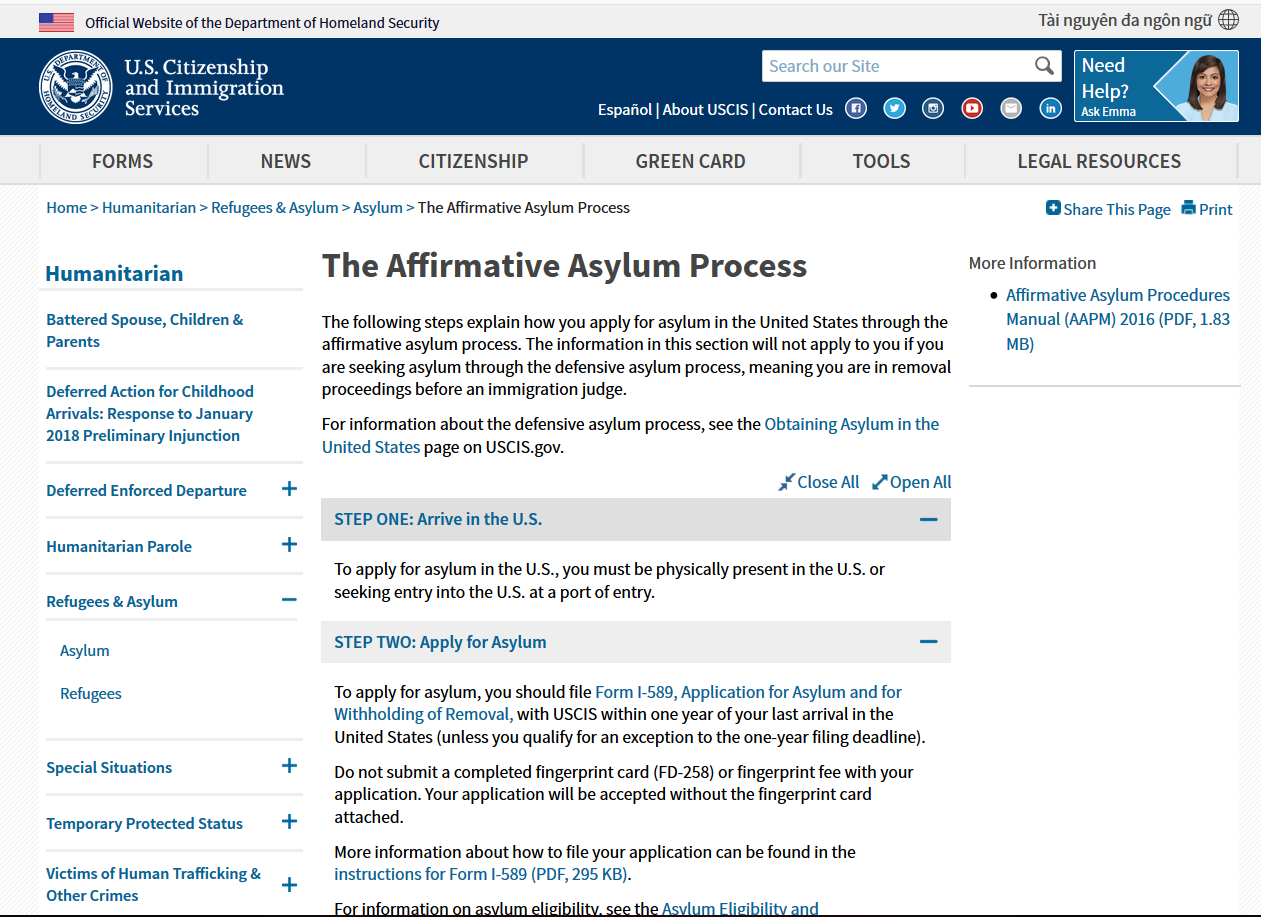1261x917 pixels.
Task: Expand Temporary Protected Status sidebar item
Action: 289,822
